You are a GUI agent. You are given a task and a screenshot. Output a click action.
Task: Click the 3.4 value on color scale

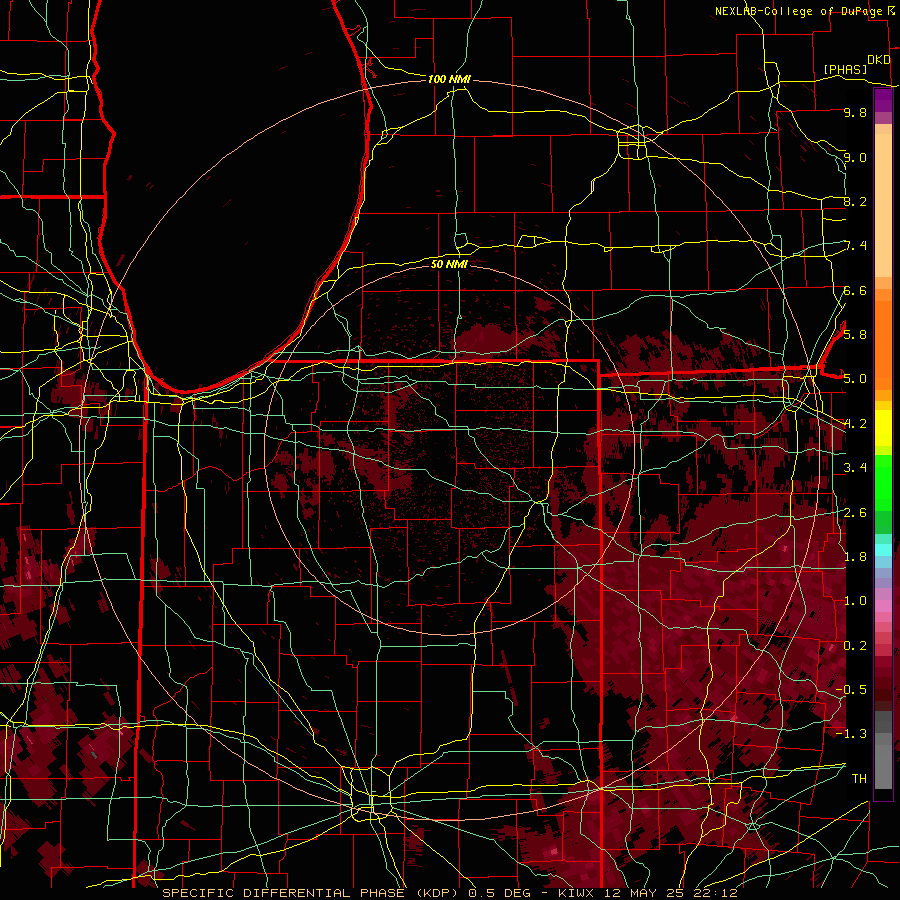[x=855, y=468]
